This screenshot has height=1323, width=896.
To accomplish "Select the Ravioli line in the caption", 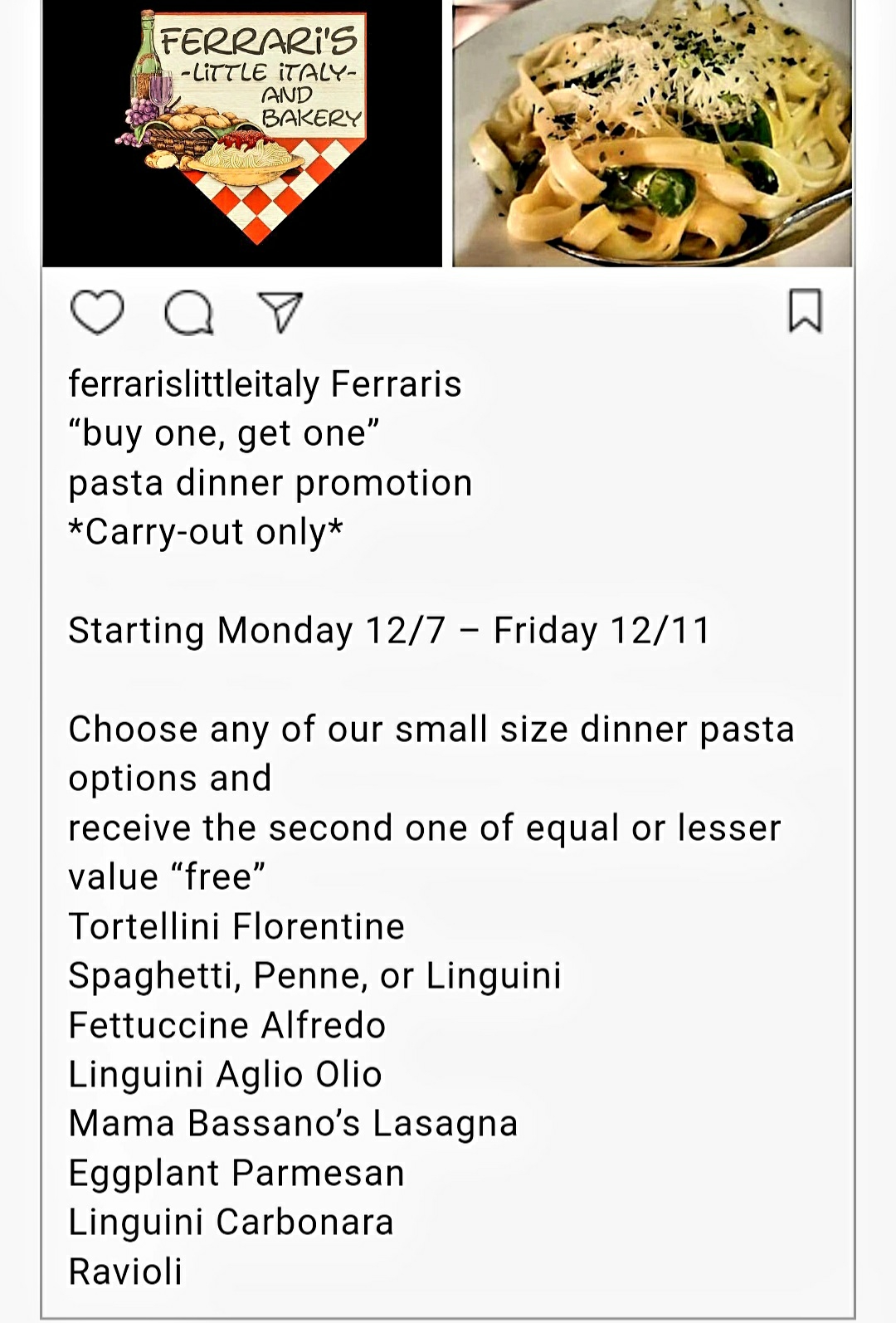I will click(125, 1272).
